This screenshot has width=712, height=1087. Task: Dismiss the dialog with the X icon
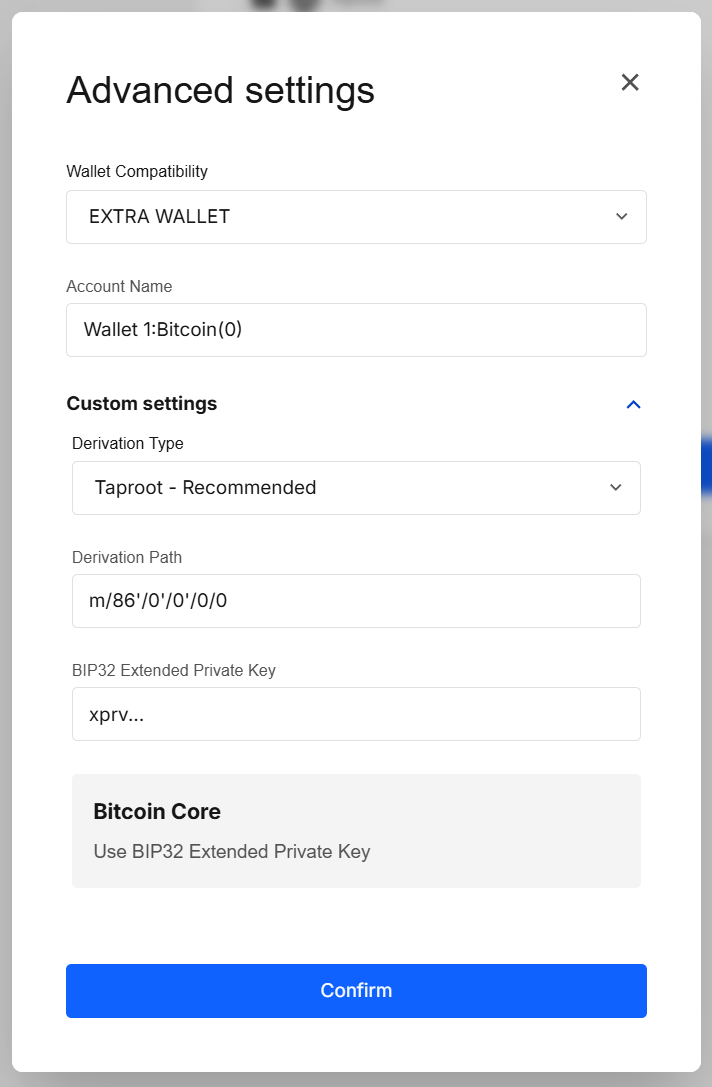(x=630, y=82)
